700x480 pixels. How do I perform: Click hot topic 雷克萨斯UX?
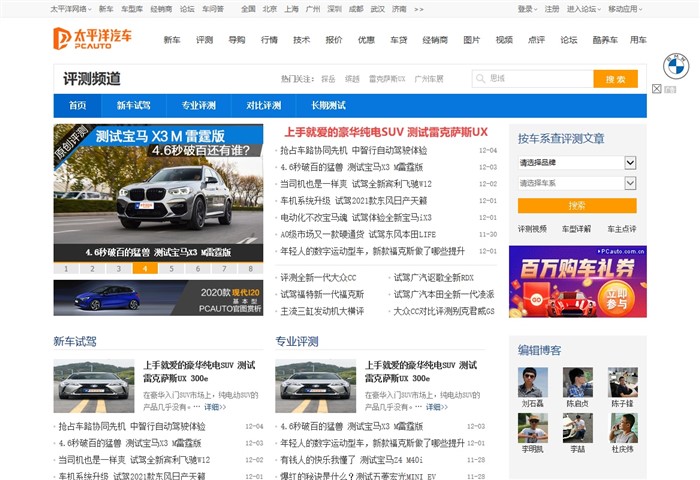click(x=387, y=79)
